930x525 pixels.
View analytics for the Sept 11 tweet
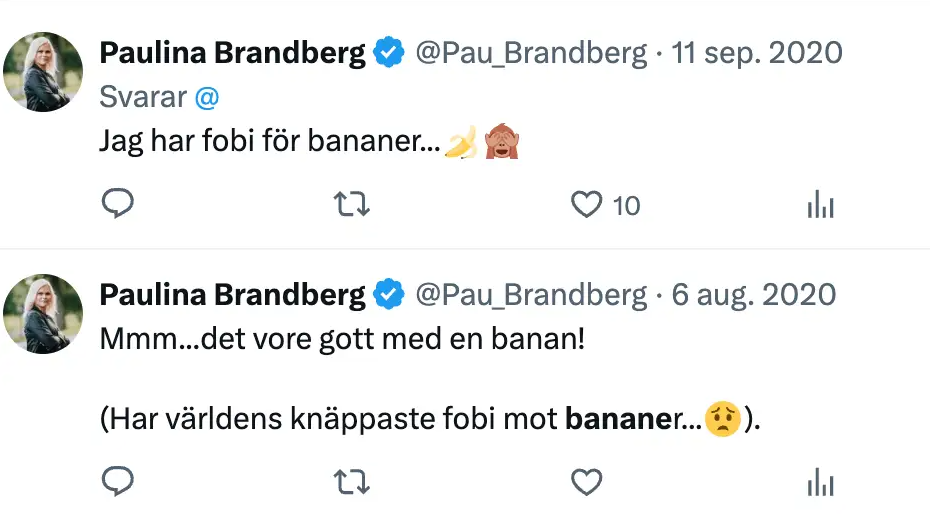(820, 206)
